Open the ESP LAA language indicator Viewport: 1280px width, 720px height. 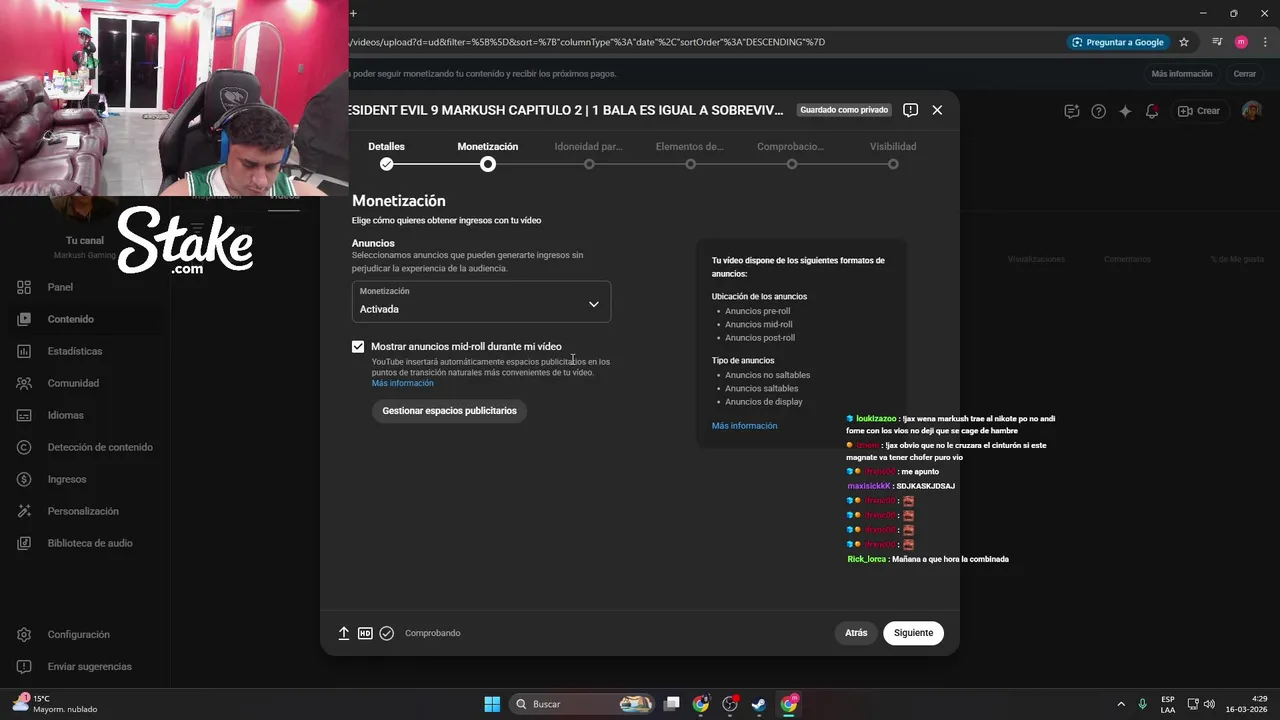(x=1168, y=704)
